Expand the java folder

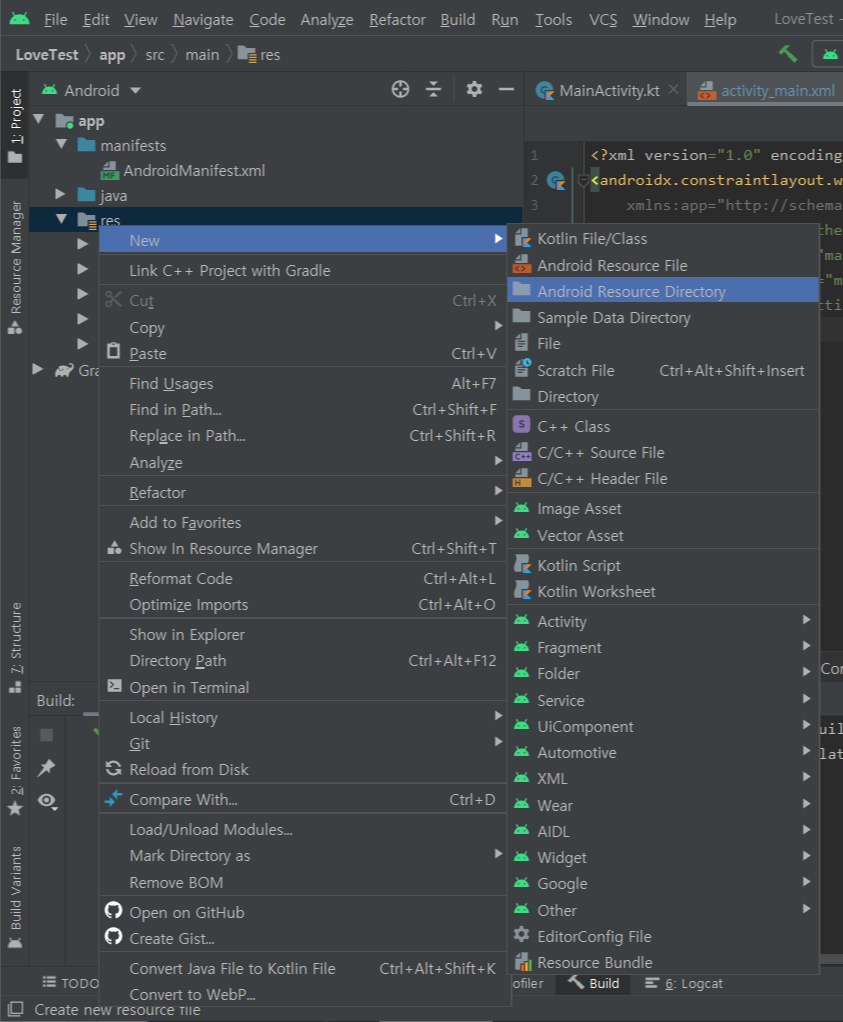[61, 194]
